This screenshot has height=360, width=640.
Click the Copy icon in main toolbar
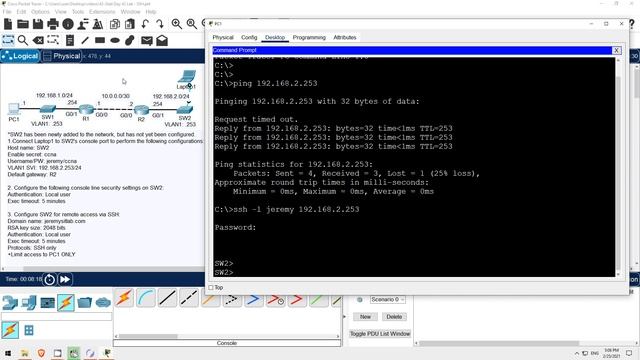point(115,24)
